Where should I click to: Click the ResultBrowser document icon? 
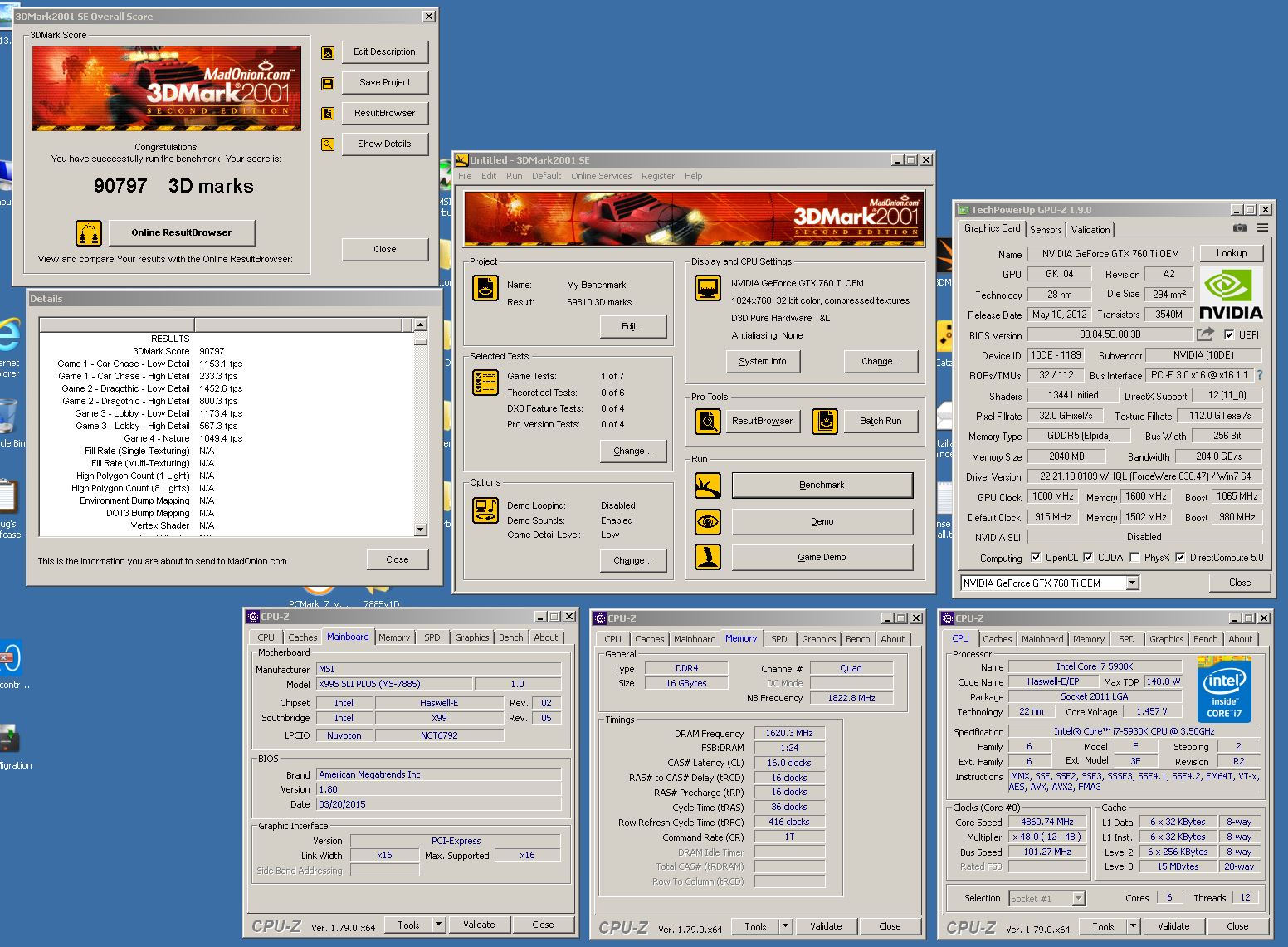point(328,114)
